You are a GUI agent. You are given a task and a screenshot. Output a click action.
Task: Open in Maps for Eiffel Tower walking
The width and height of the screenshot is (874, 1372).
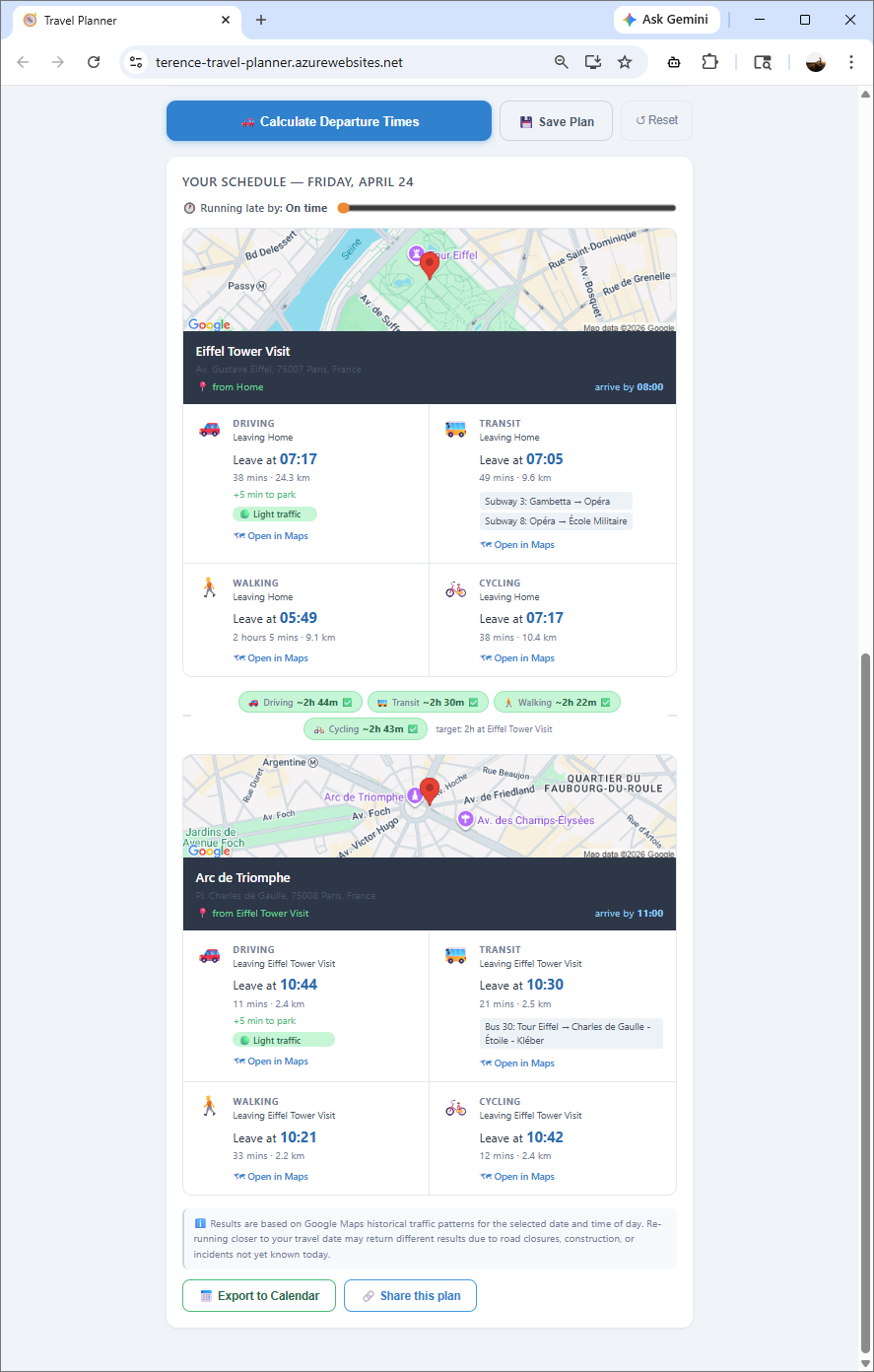tap(271, 658)
